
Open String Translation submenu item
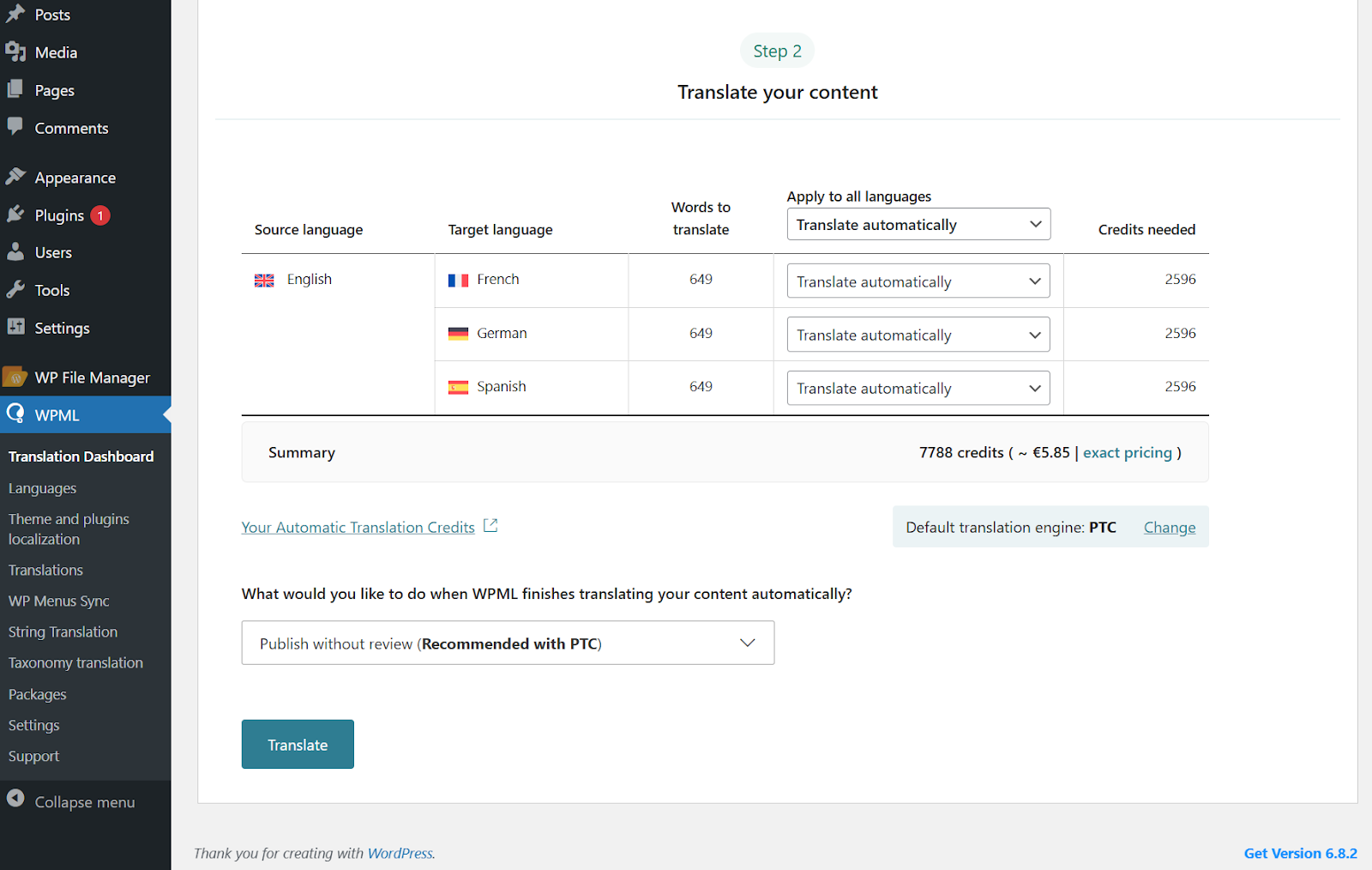63,632
